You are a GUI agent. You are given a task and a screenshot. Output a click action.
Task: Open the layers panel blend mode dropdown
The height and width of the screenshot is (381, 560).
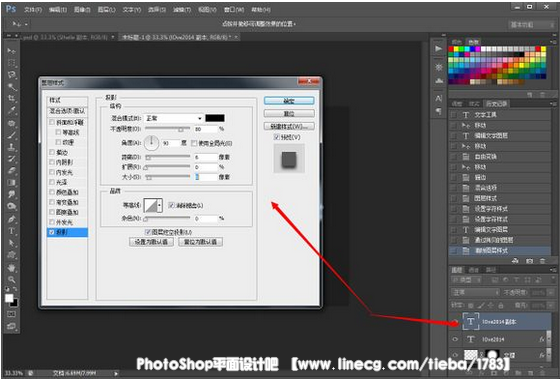475,292
